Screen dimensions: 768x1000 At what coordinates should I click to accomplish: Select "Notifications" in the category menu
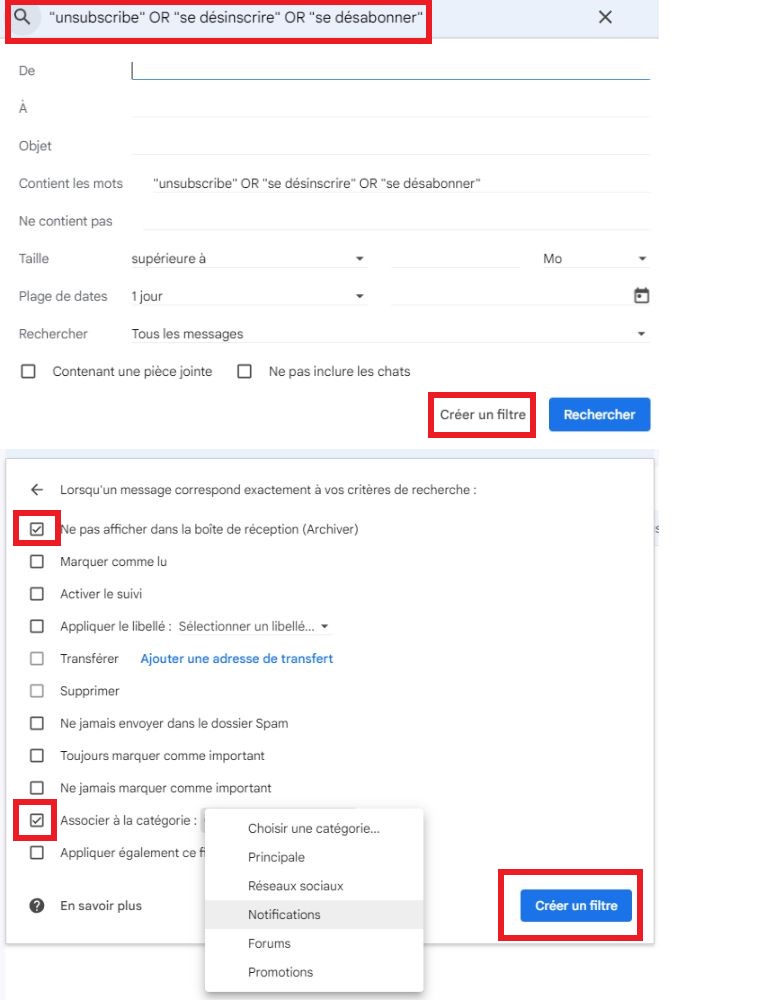(283, 914)
